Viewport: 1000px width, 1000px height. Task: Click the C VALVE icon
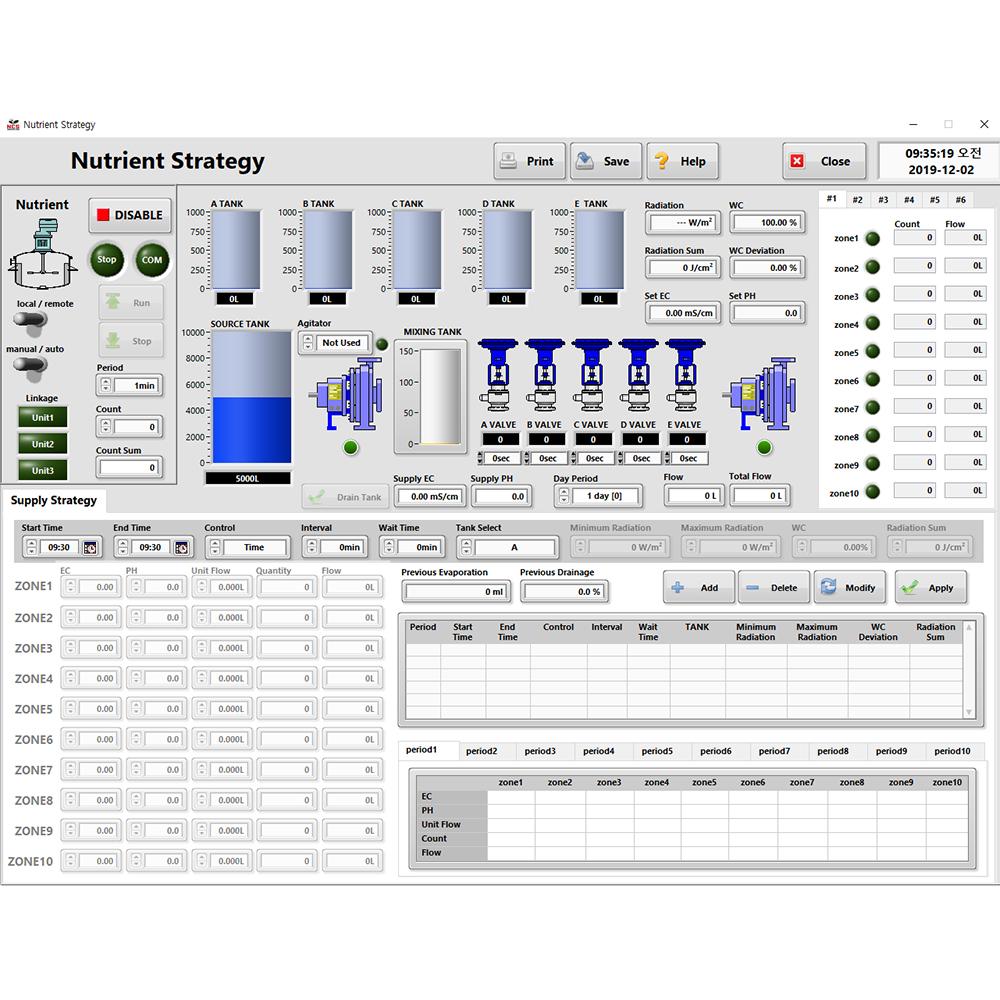point(593,376)
